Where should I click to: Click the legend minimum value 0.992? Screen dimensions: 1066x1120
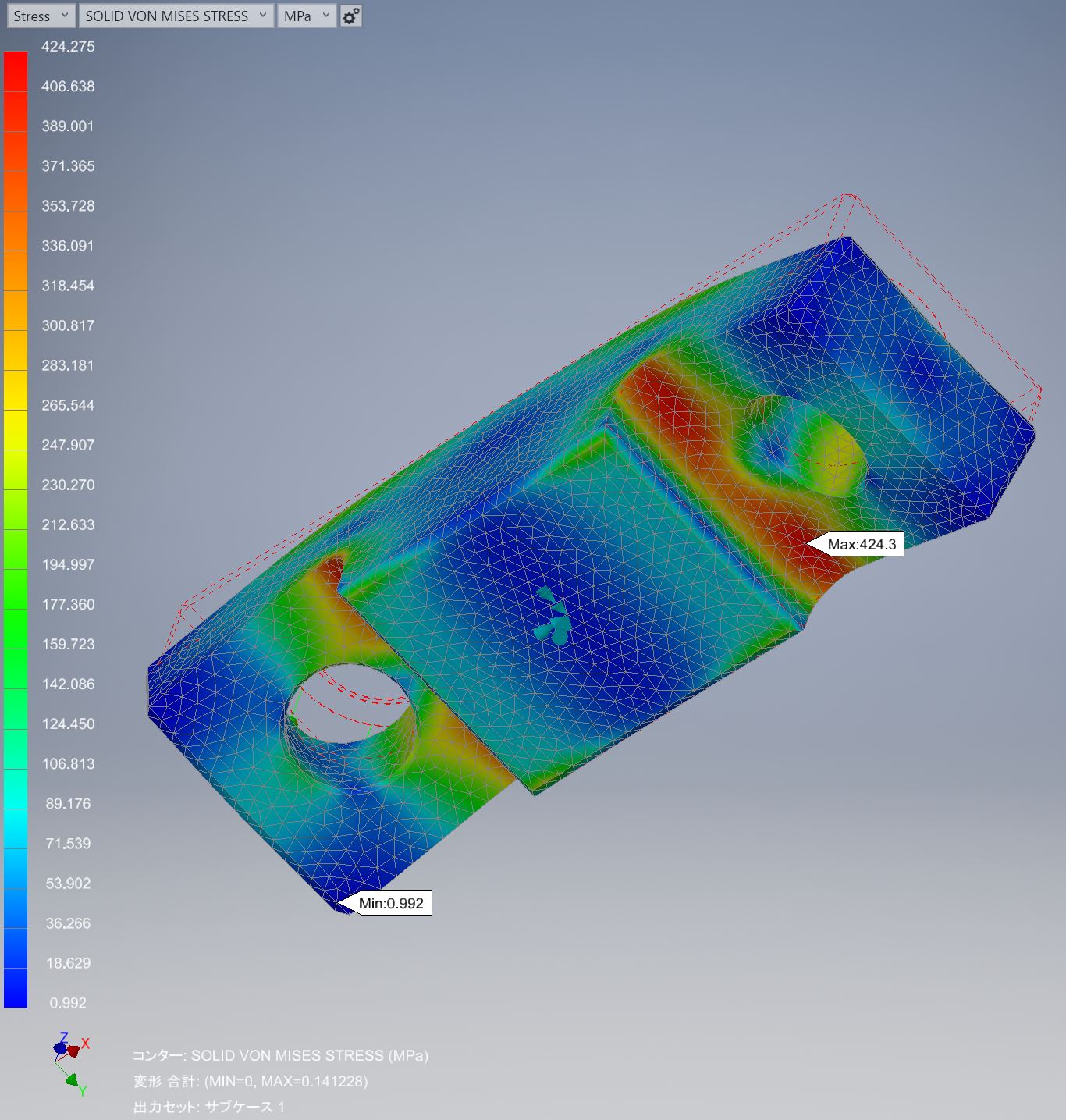point(68,1003)
